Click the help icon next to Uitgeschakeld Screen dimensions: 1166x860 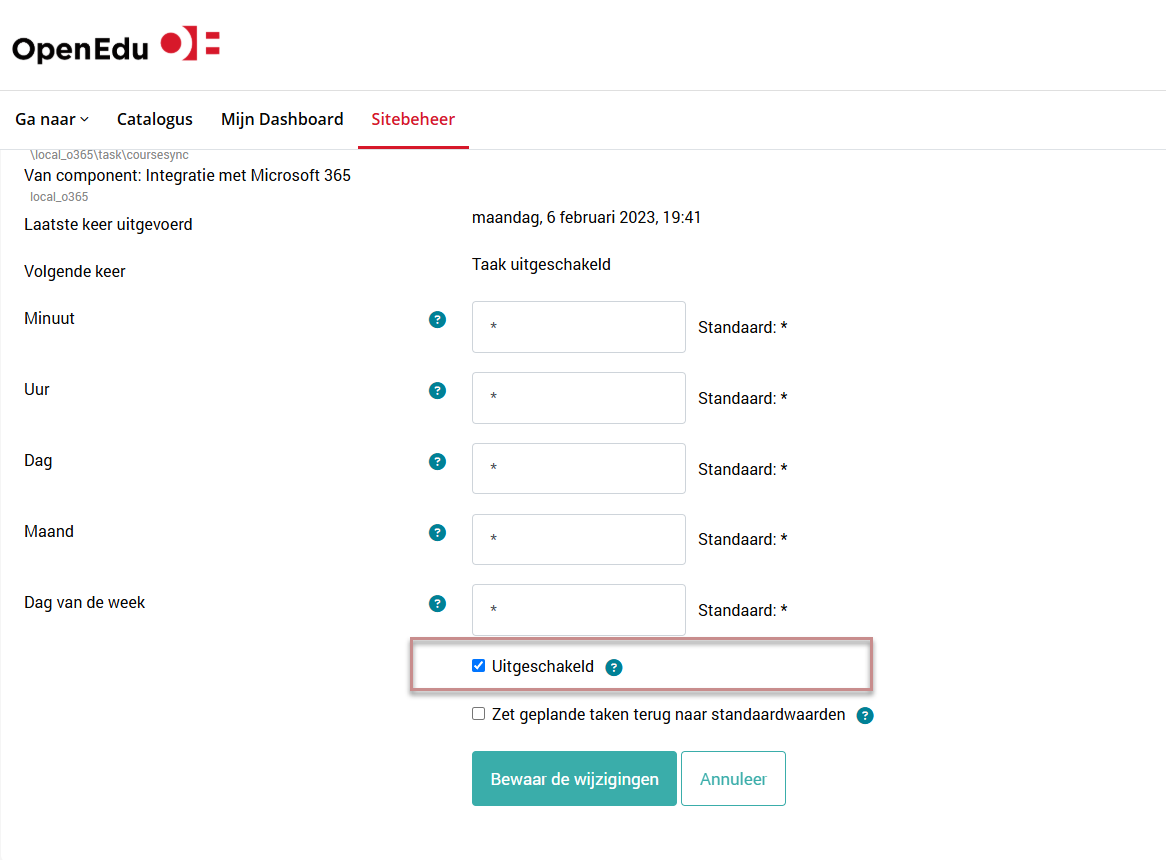click(x=614, y=668)
